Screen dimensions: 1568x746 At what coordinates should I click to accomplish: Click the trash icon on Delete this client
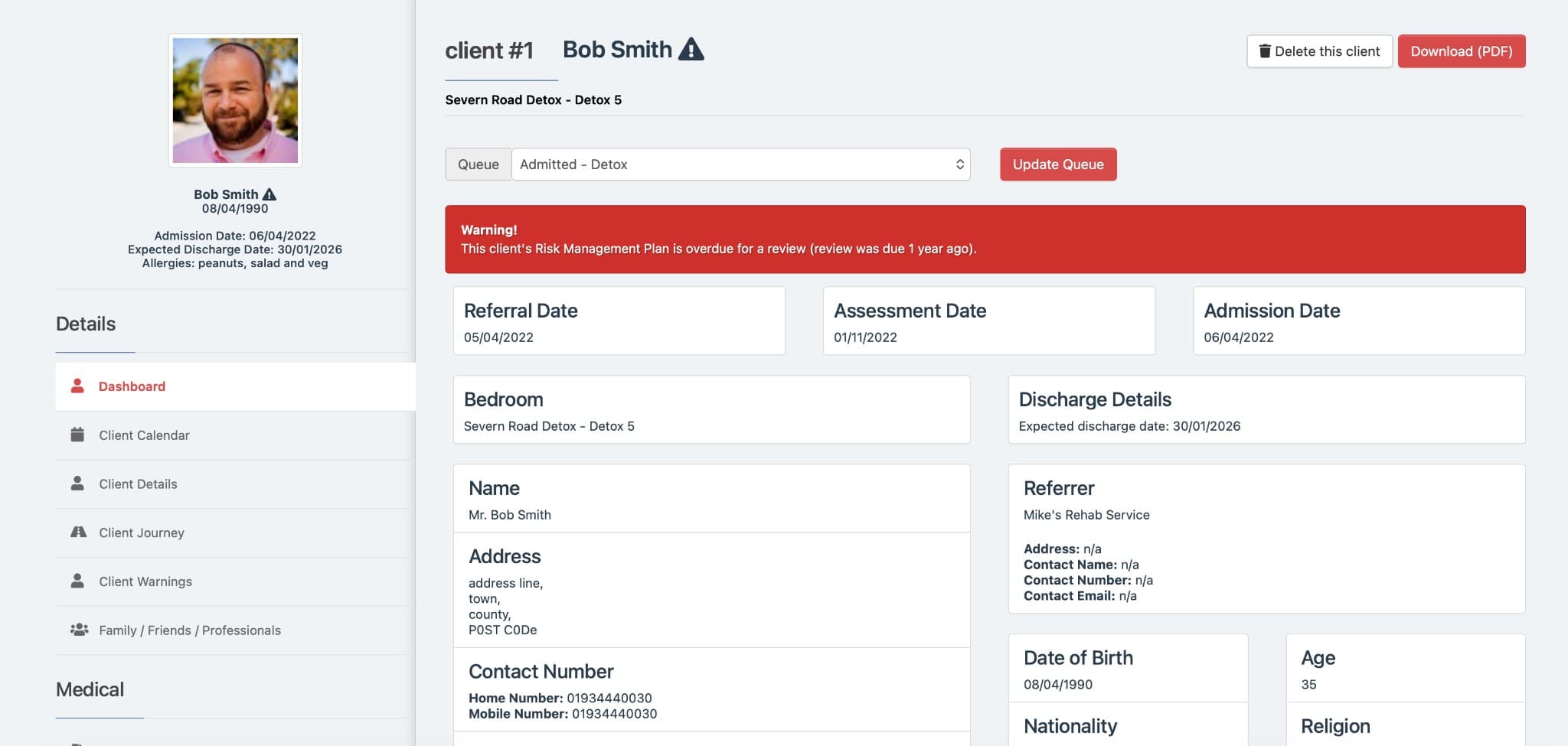[1264, 51]
